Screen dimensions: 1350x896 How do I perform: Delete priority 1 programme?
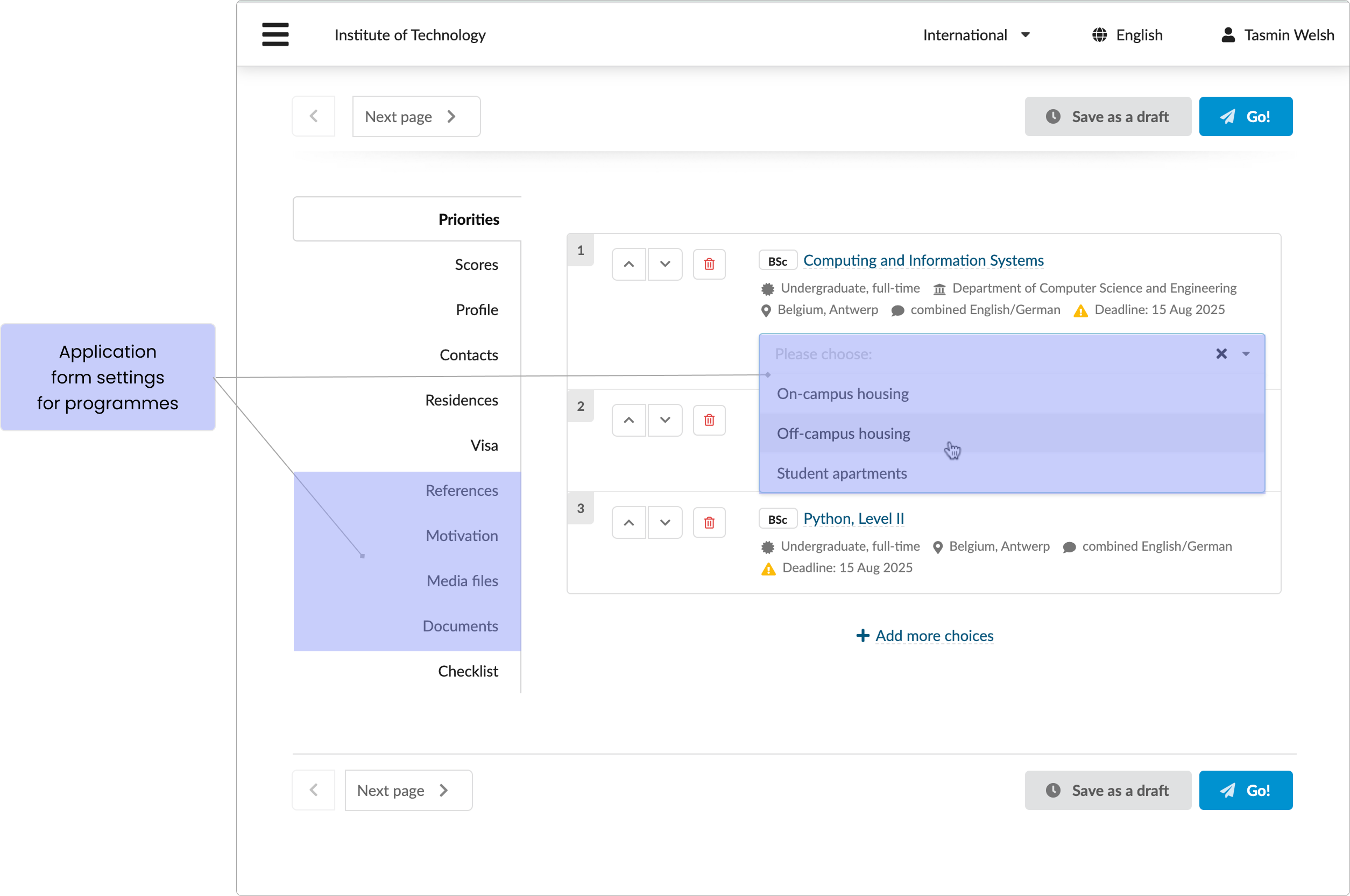709,264
